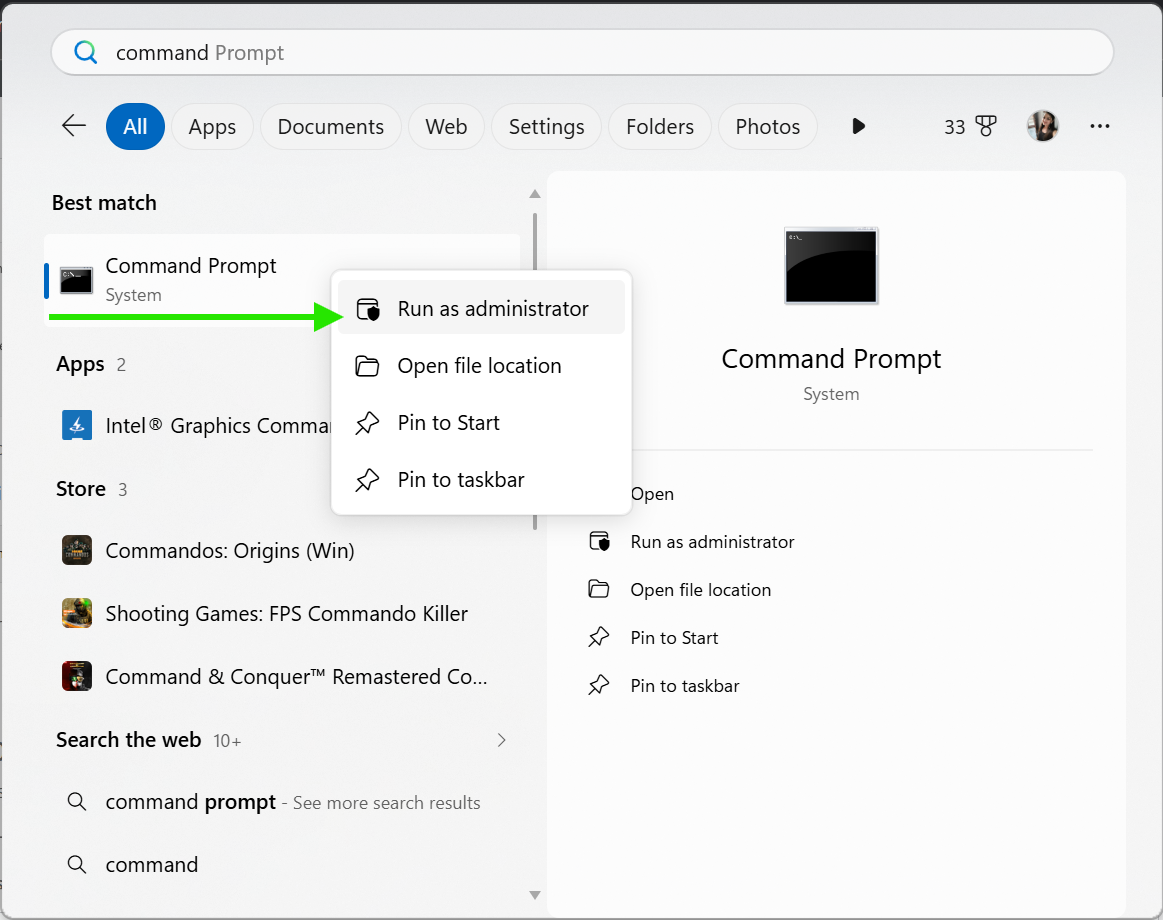The image size is (1163, 920).
Task: Click the Command Prompt icon in Best match
Action: (x=76, y=280)
